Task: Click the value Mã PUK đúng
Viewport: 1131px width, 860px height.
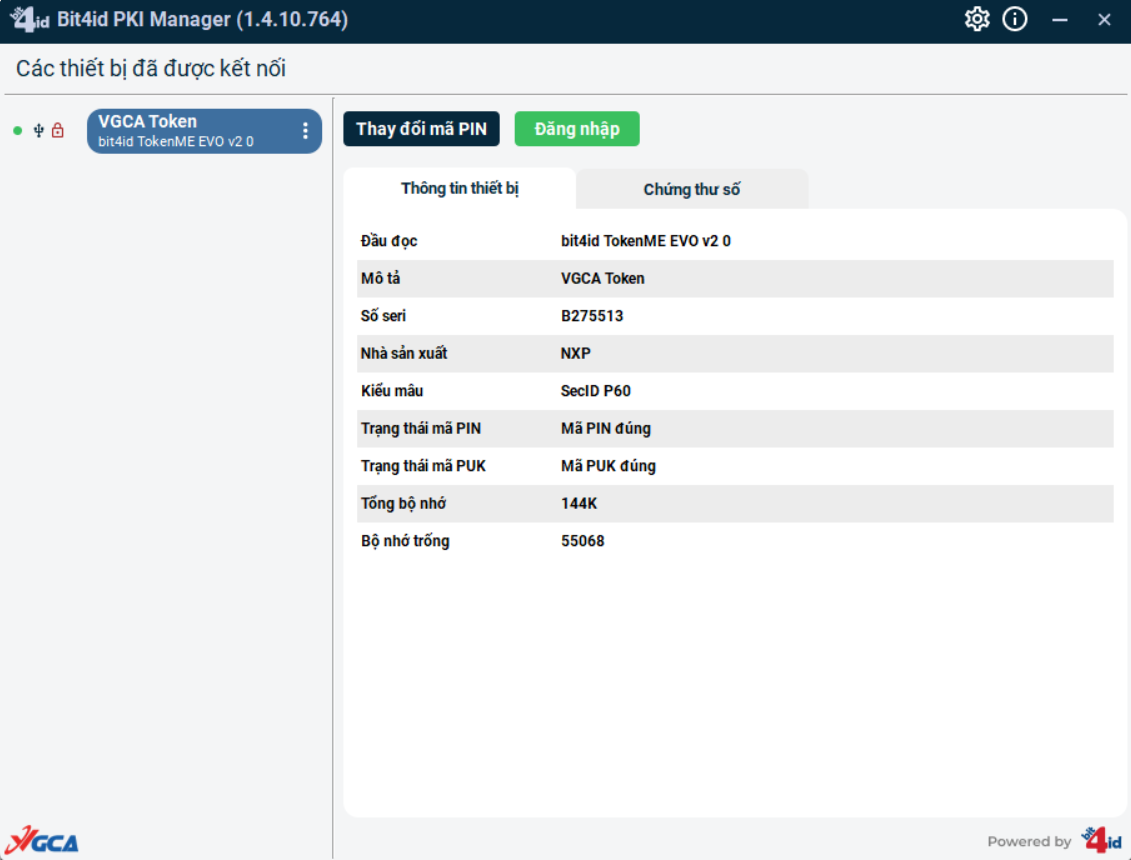Action: 608,466
